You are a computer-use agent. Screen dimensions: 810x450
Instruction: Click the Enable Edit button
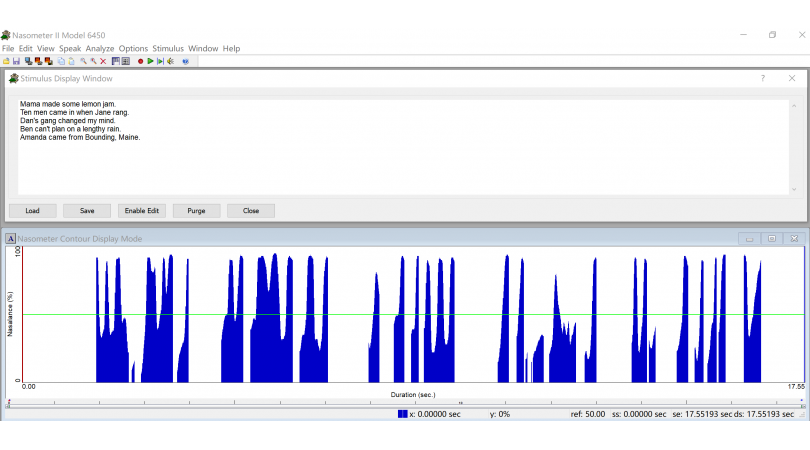[x=141, y=211]
